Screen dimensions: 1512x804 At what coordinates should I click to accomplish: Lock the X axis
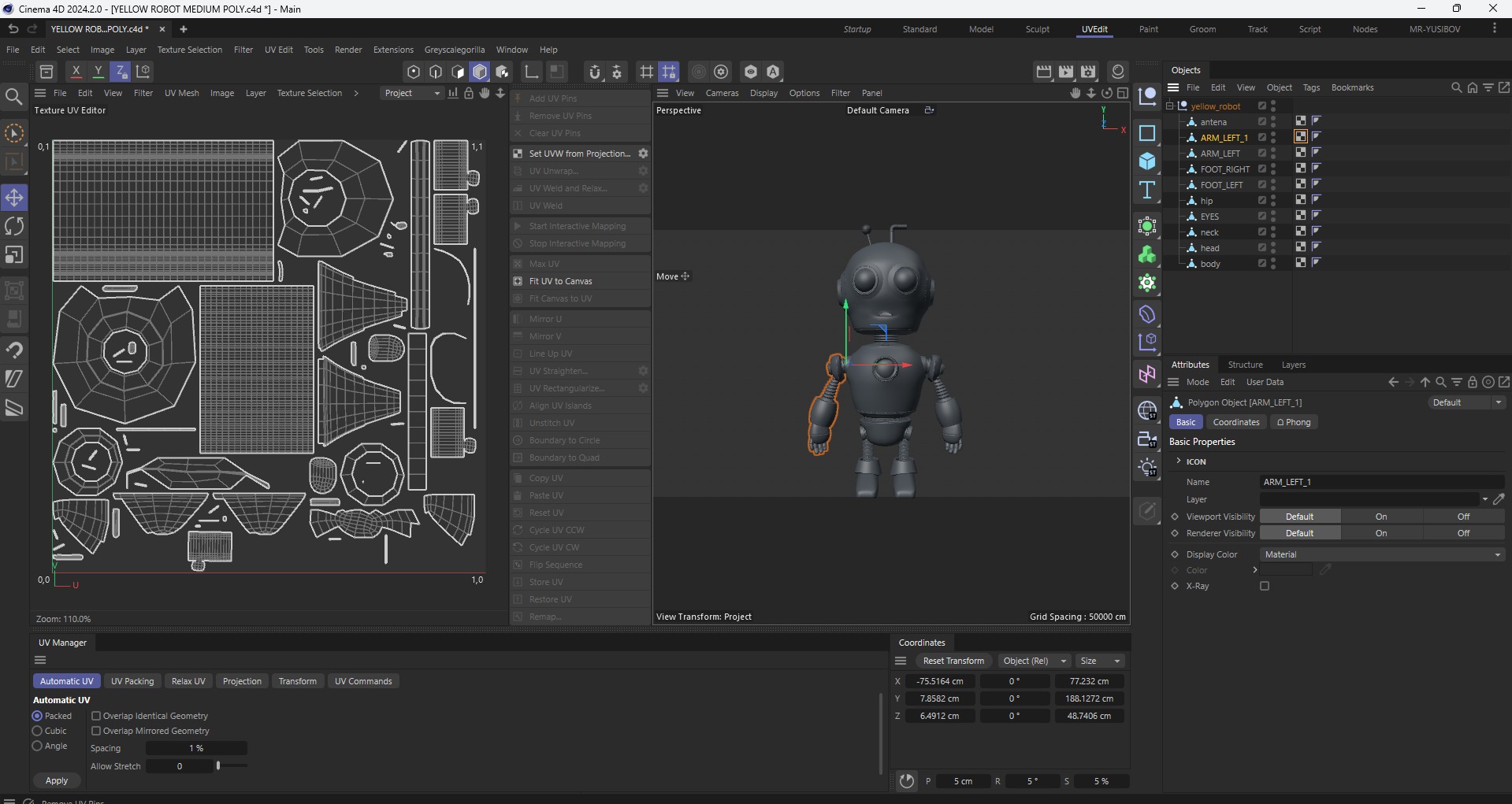76,72
